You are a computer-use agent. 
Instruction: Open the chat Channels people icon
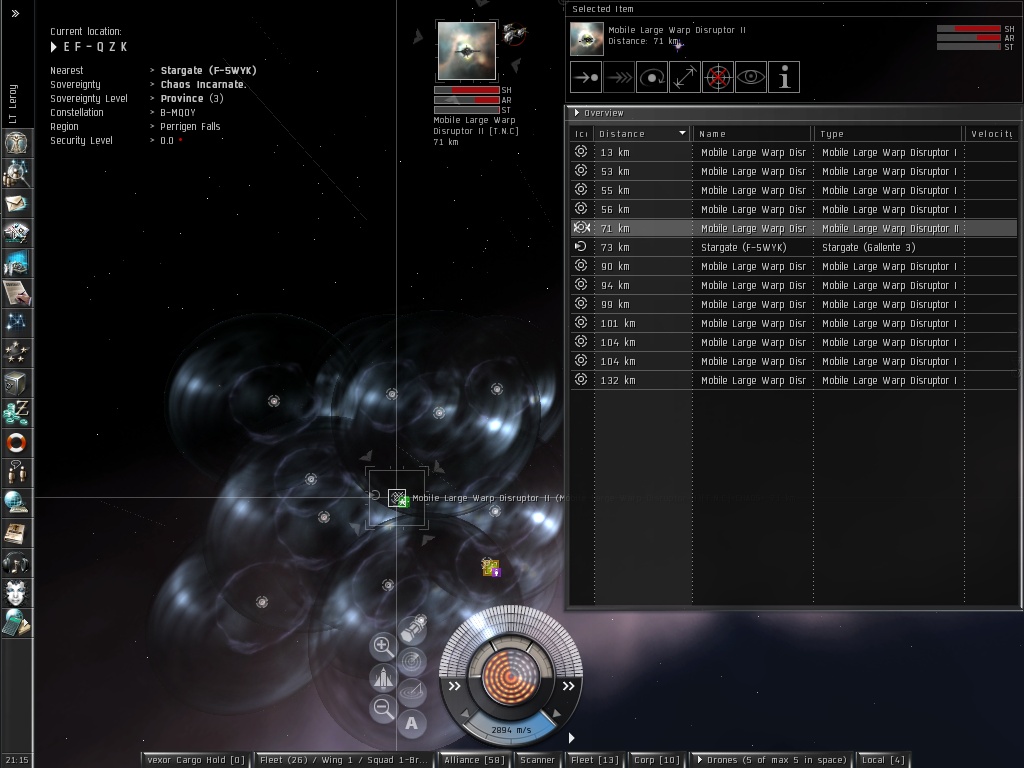16,473
